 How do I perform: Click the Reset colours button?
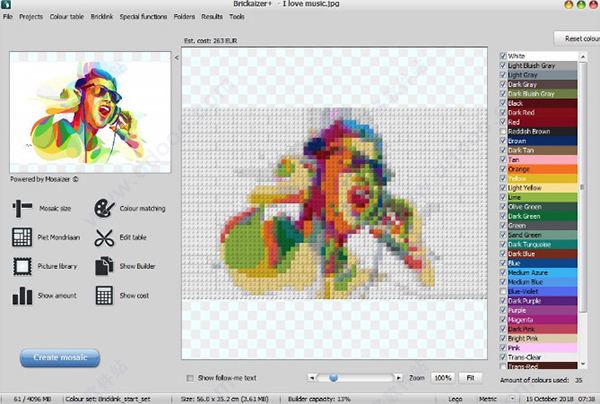pyautogui.click(x=577, y=39)
